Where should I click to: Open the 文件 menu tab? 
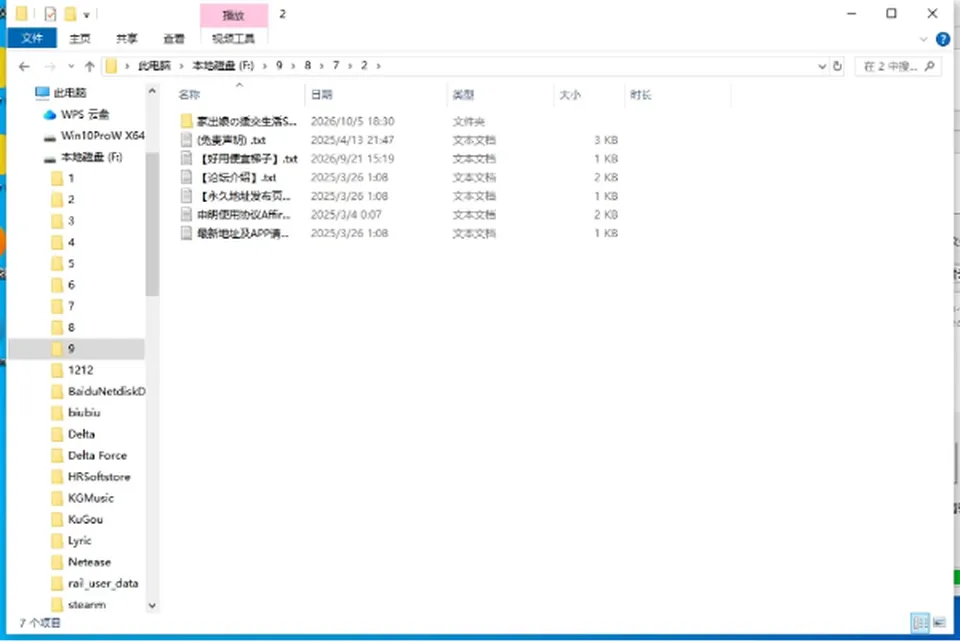click(32, 39)
